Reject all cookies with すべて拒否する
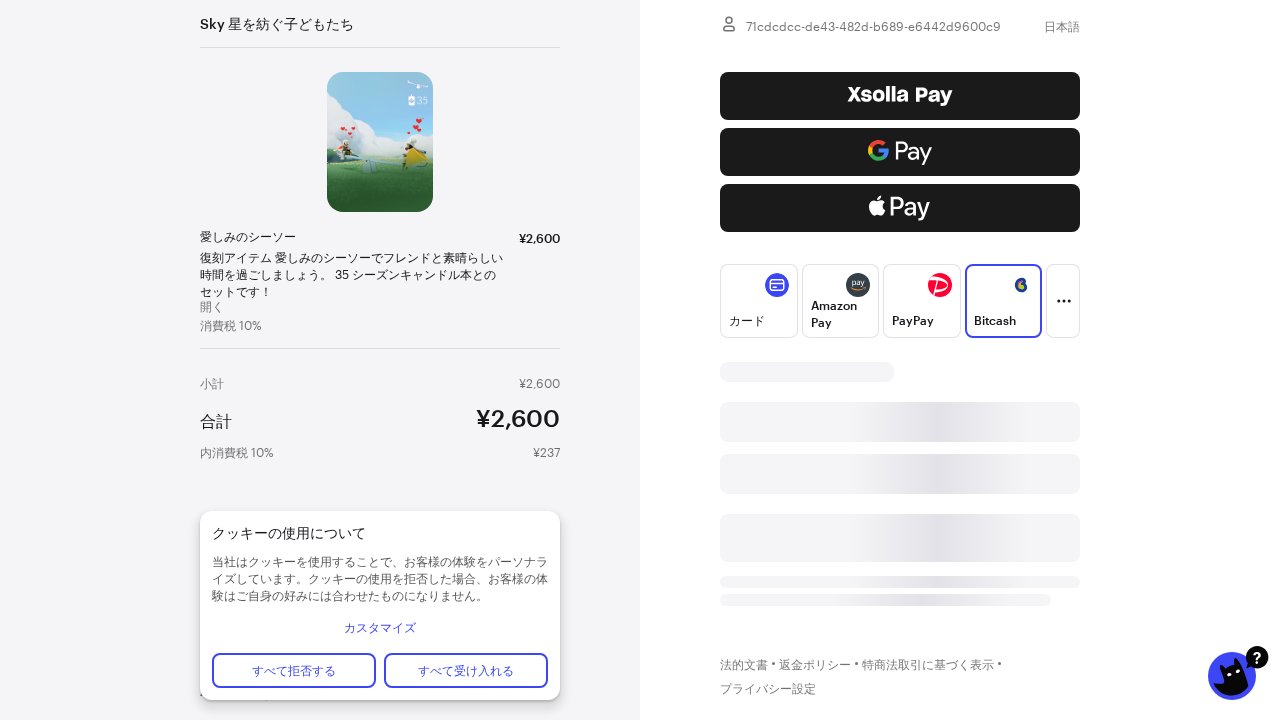1280x720 pixels. tap(294, 670)
